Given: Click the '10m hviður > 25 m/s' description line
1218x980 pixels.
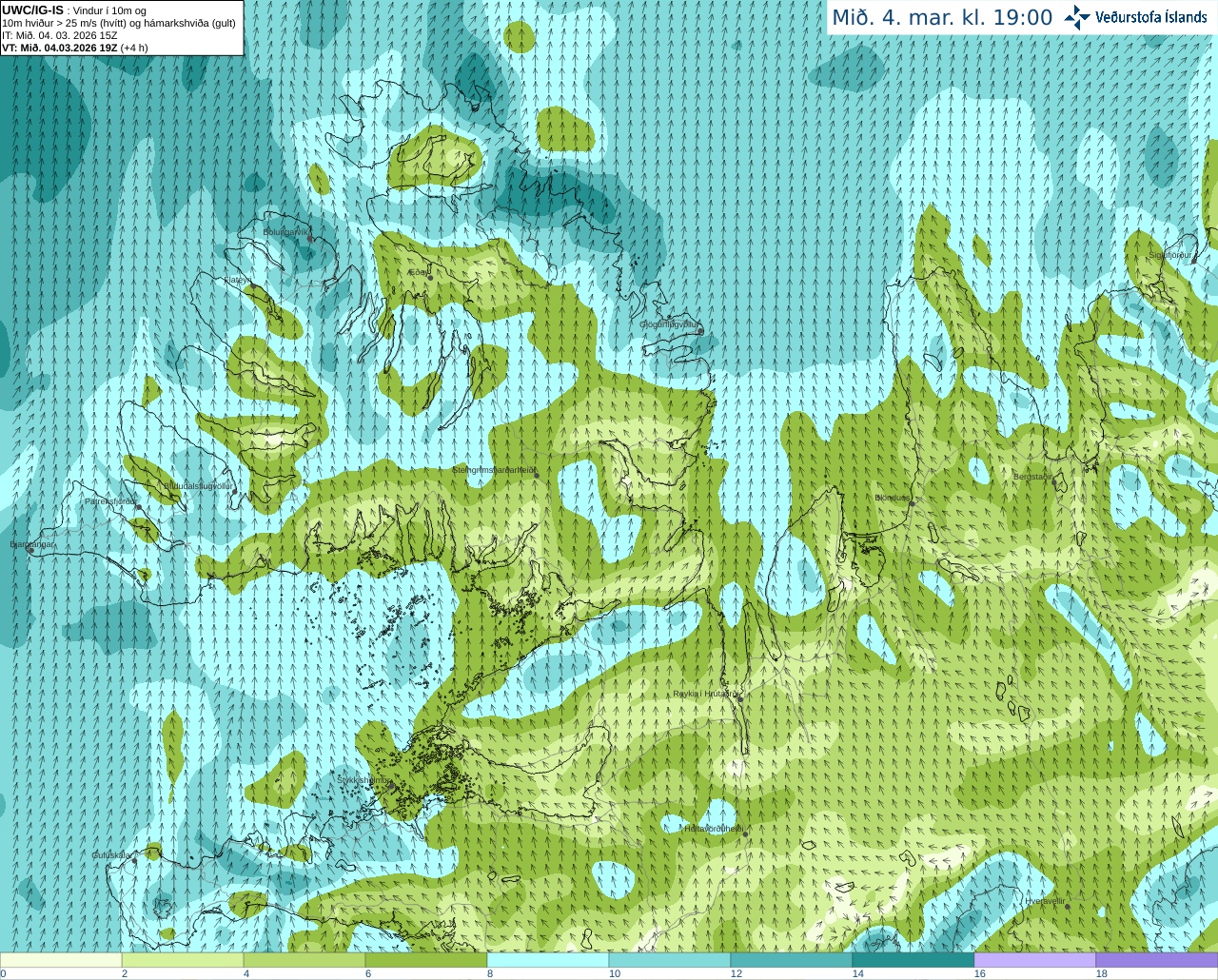Looking at the screenshot, I should tap(119, 23).
